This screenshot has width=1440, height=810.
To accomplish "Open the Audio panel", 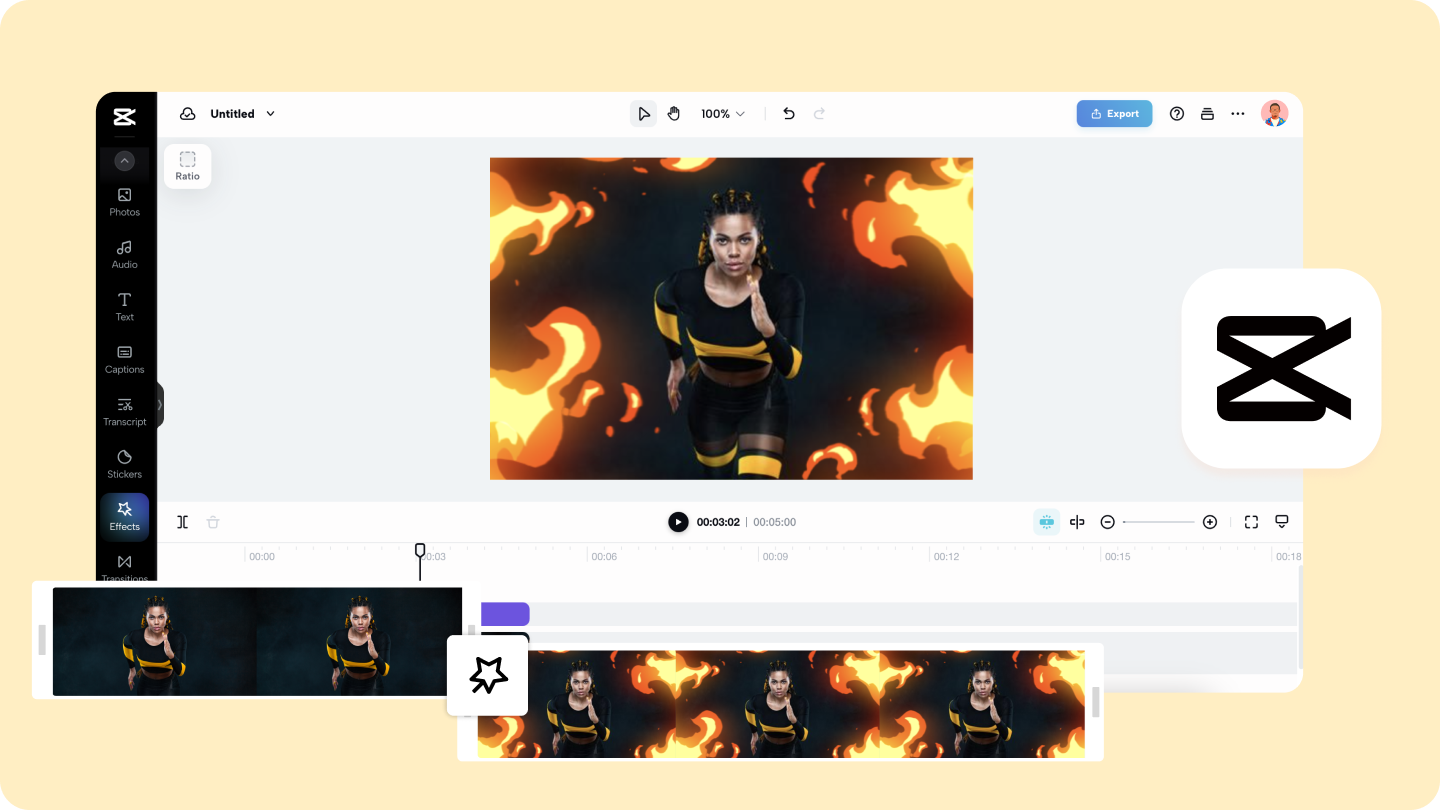I will click(x=124, y=254).
